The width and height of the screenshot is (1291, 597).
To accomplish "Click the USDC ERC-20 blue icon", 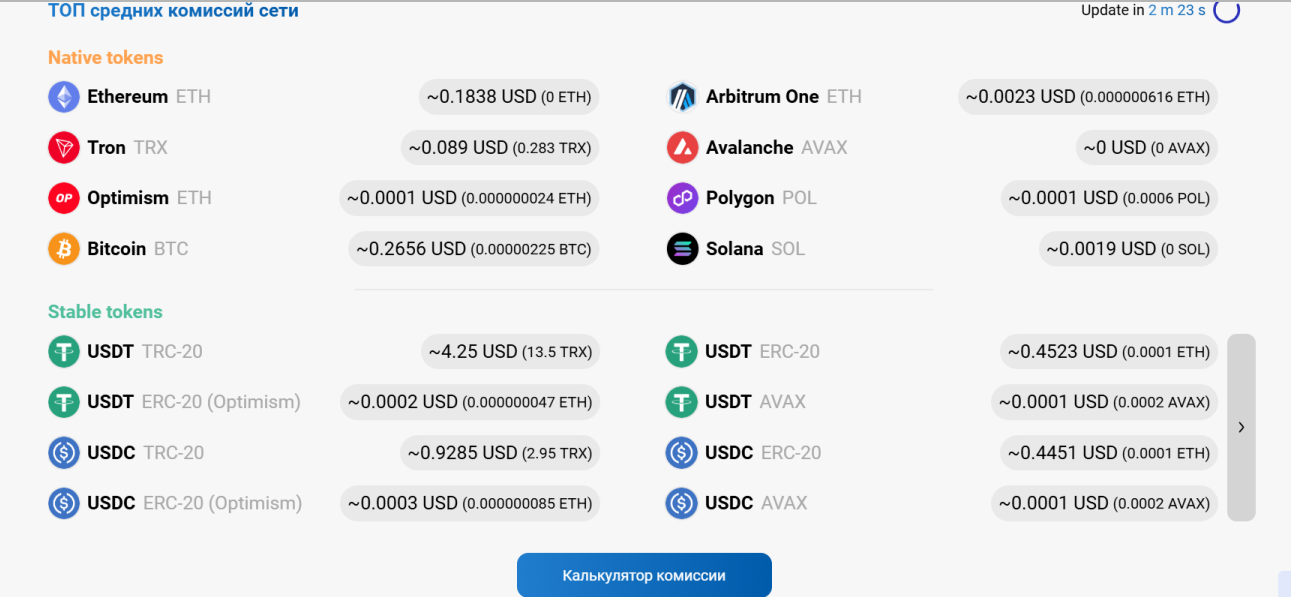I will (681, 452).
